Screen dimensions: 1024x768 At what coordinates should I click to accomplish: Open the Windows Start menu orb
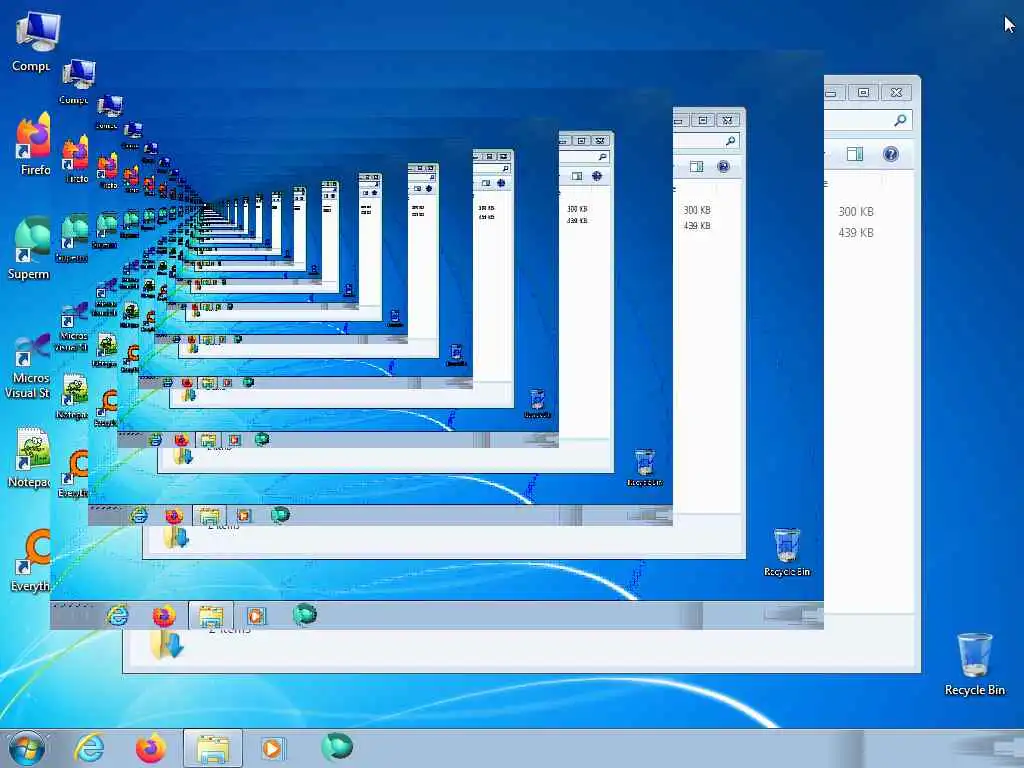coord(26,748)
